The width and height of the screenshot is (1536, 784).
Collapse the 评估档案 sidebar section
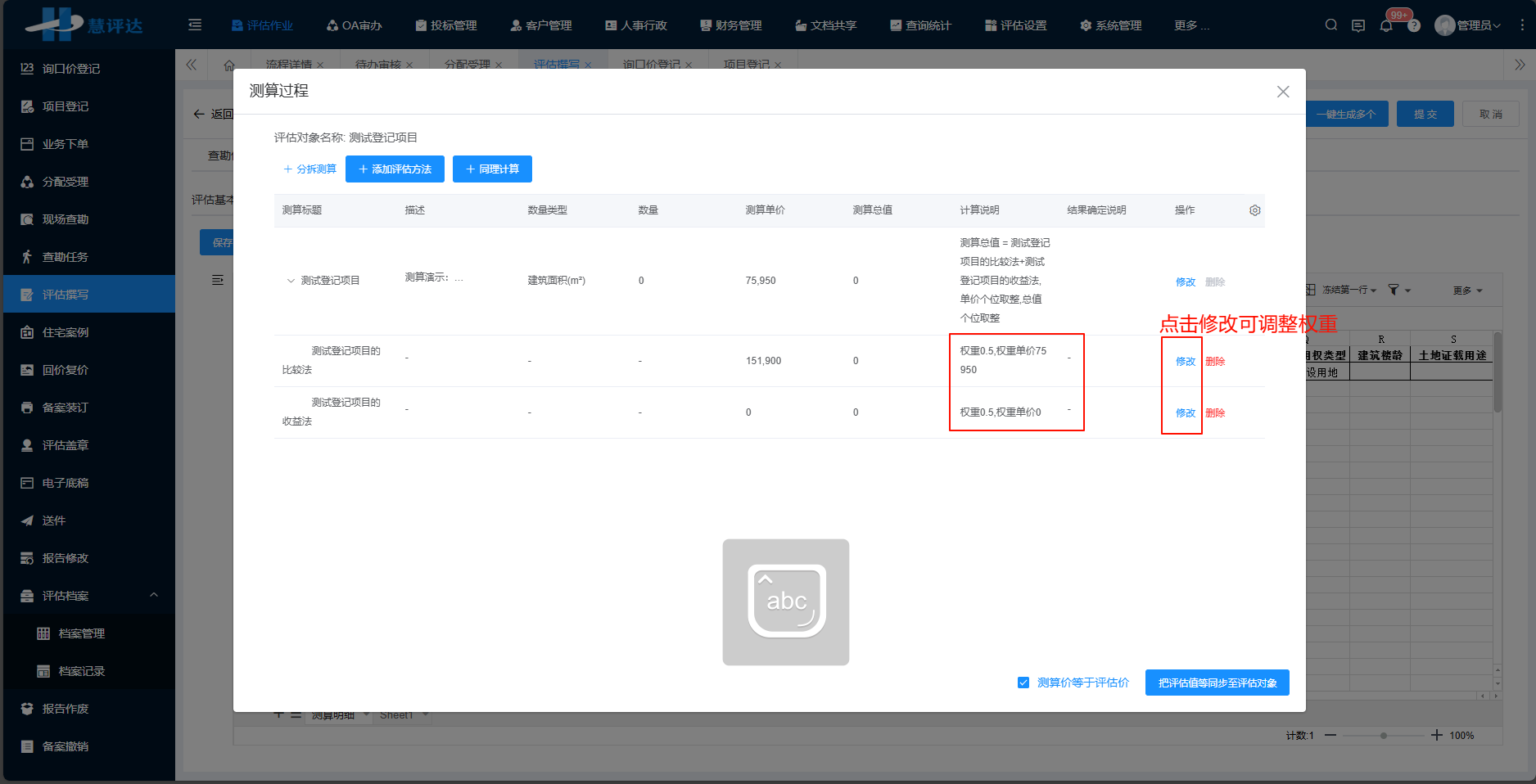(x=154, y=595)
